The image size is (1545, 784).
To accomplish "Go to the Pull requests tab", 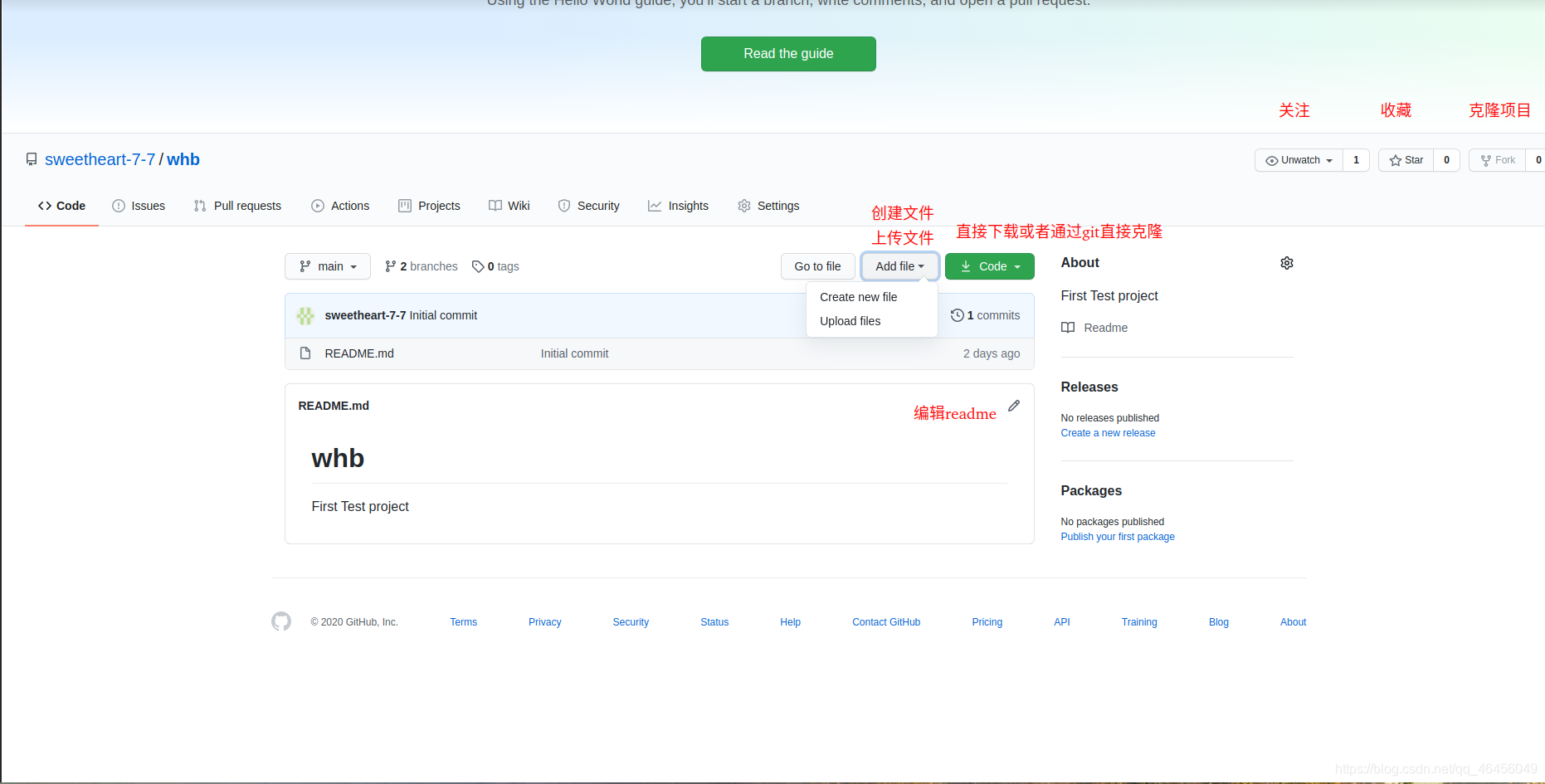I will pos(237,206).
